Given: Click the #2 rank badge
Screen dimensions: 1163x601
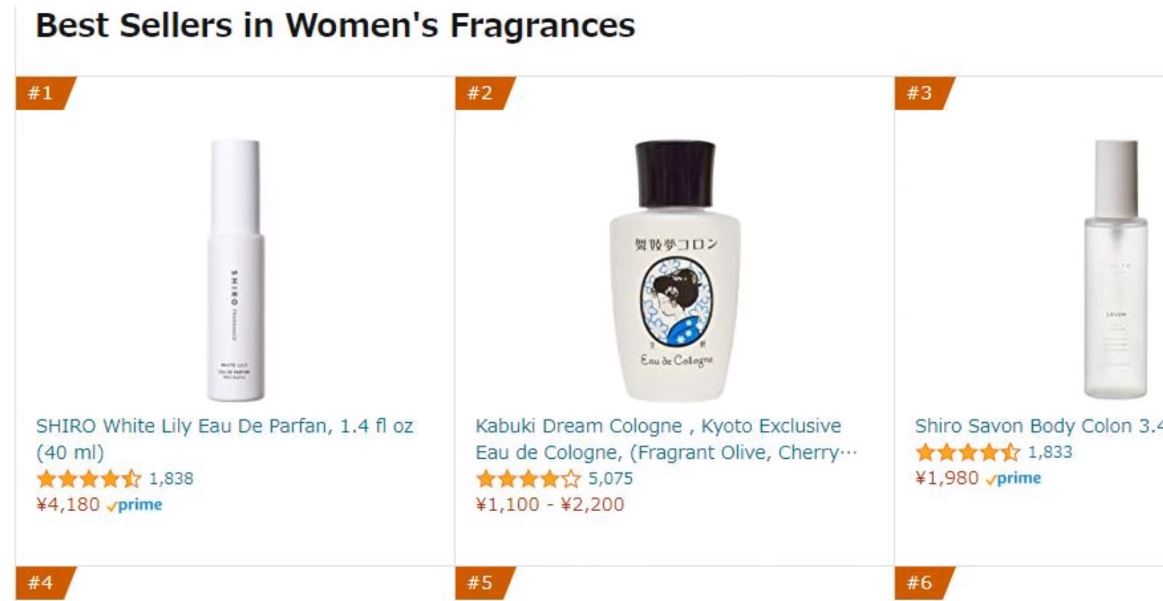Looking at the screenshot, I should click(481, 94).
